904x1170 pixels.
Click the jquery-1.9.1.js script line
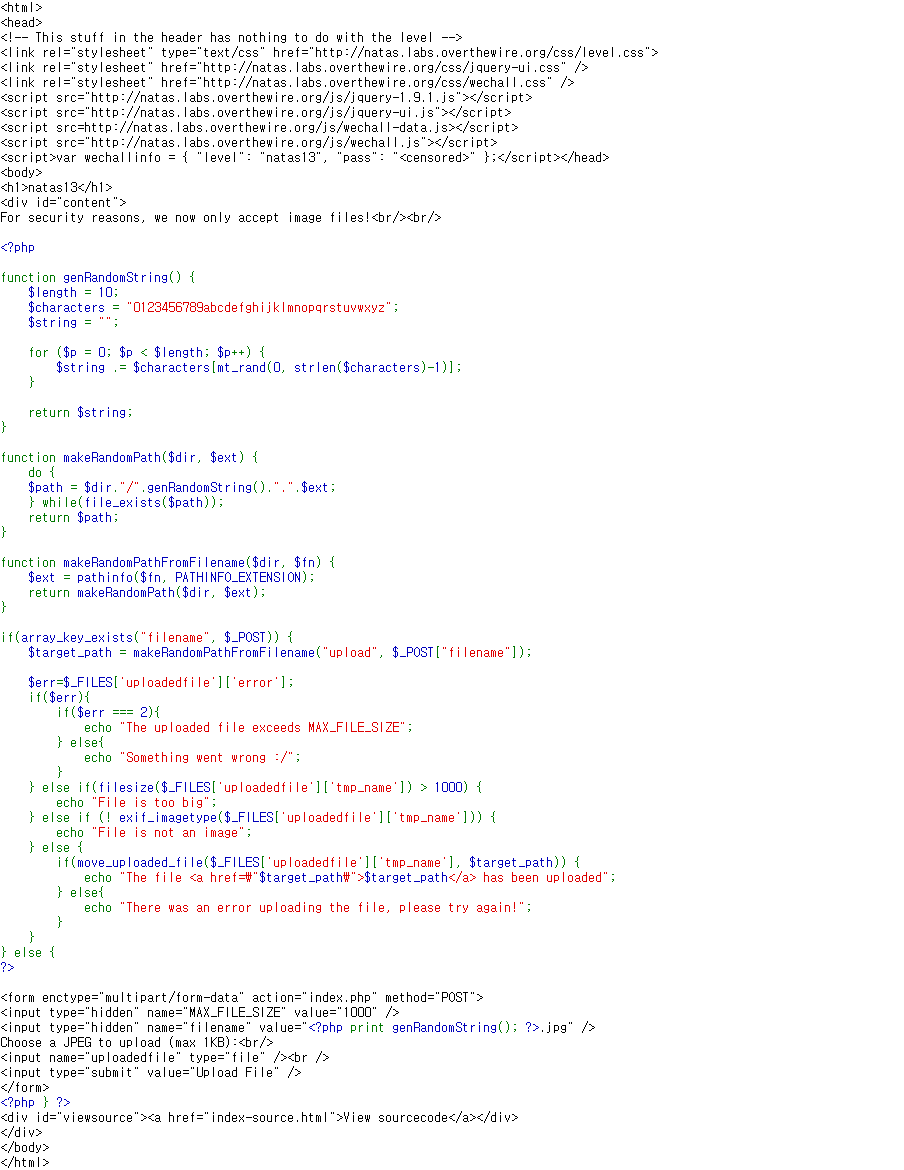click(266, 98)
